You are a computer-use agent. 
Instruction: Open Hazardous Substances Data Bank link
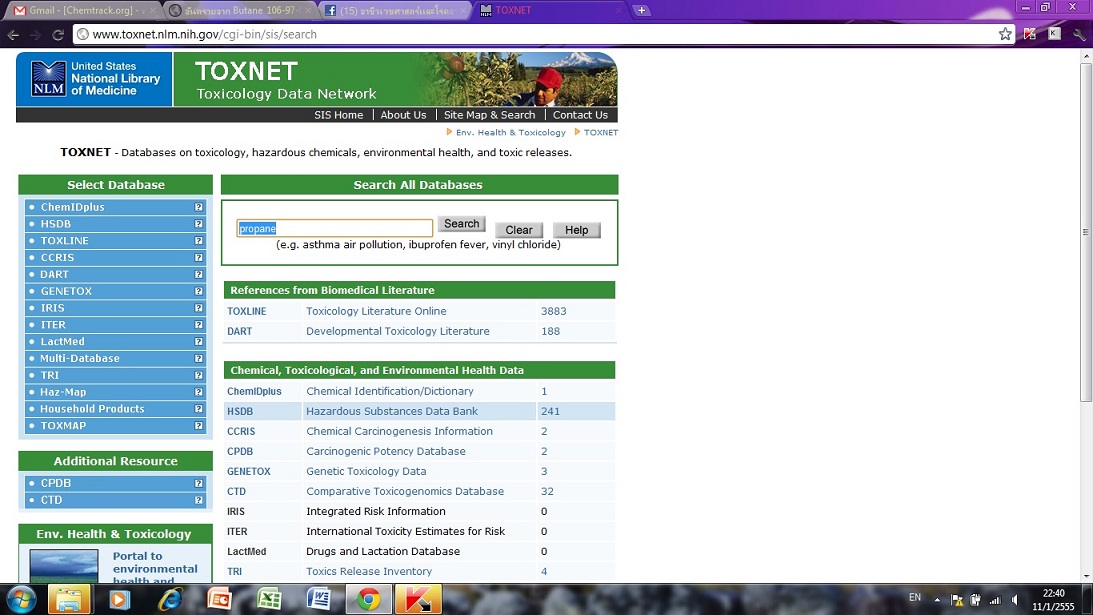[392, 411]
